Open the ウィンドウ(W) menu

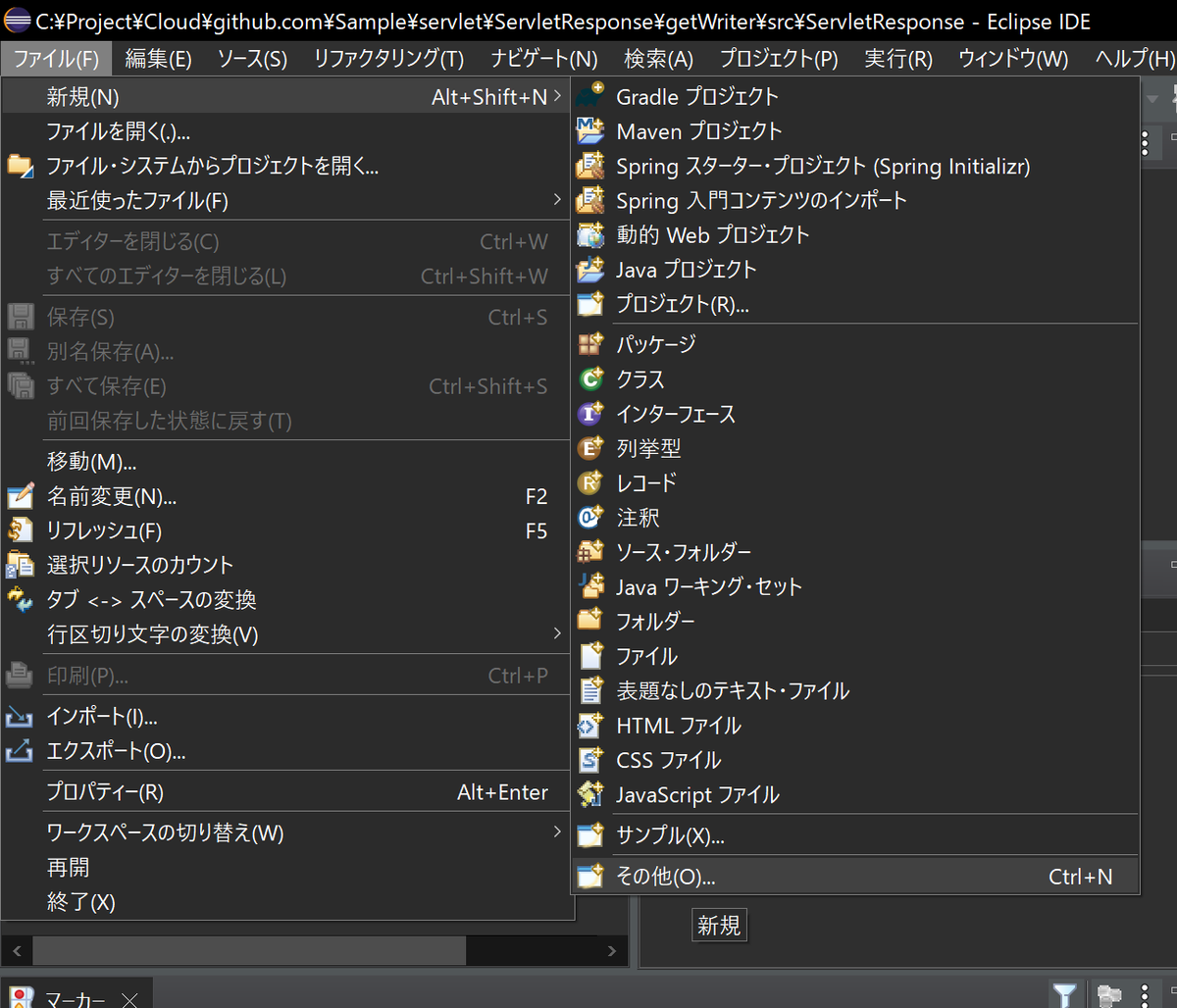[x=1013, y=59]
